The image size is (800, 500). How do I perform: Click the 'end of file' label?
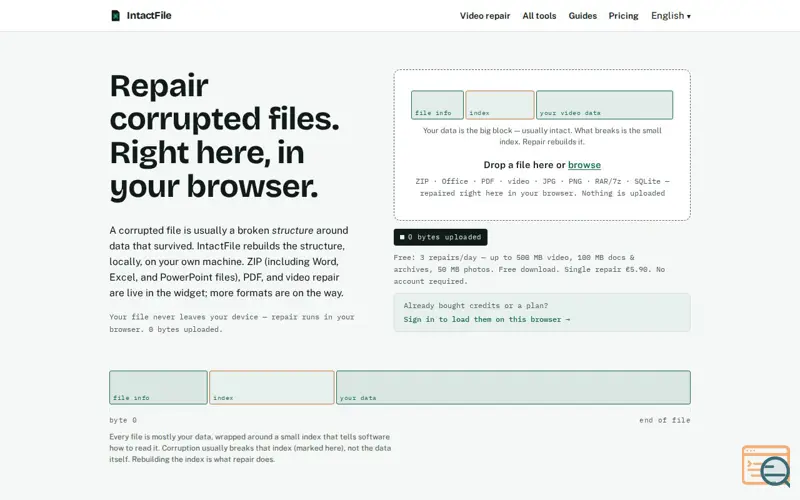(665, 420)
